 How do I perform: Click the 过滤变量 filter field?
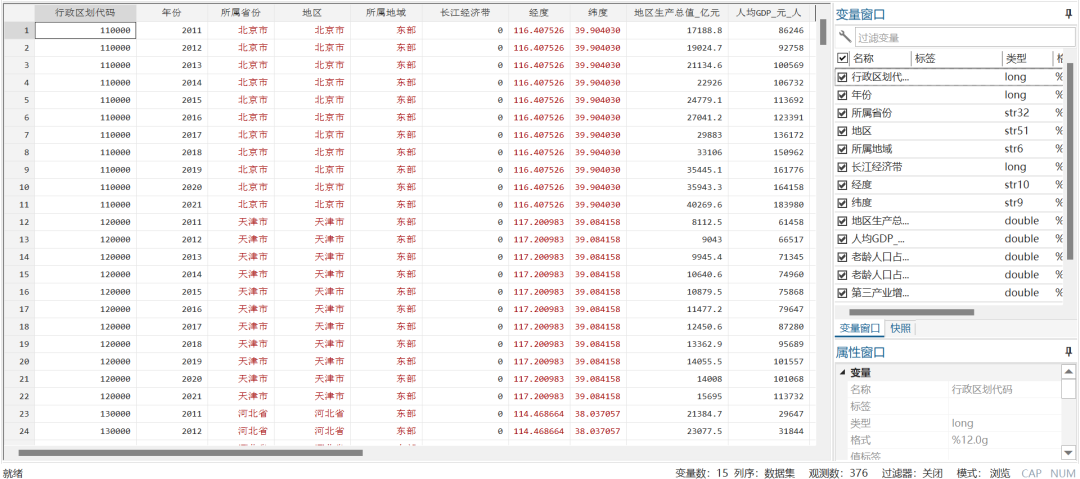click(x=964, y=38)
